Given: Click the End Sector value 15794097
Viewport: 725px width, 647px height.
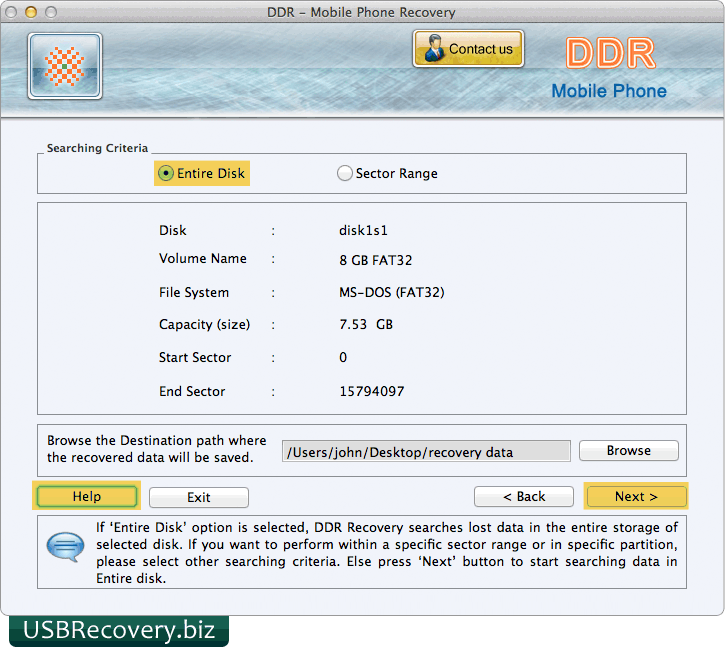Looking at the screenshot, I should 372,391.
